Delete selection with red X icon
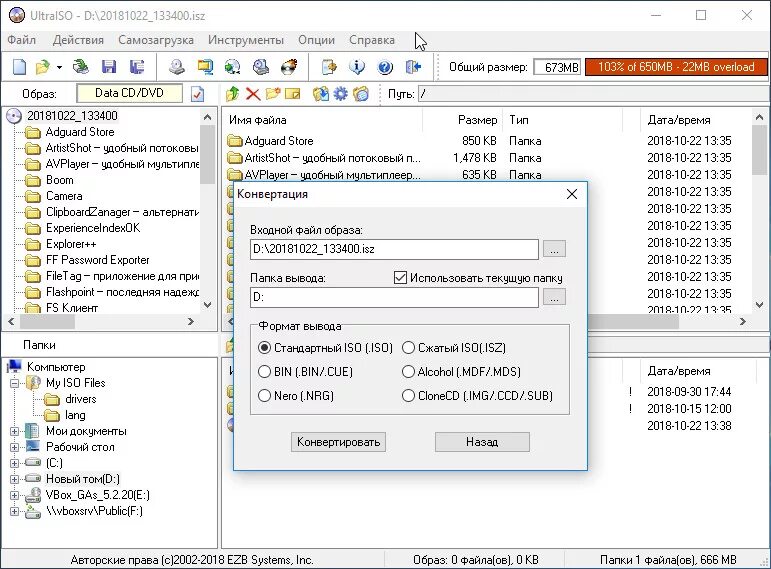 (253, 93)
